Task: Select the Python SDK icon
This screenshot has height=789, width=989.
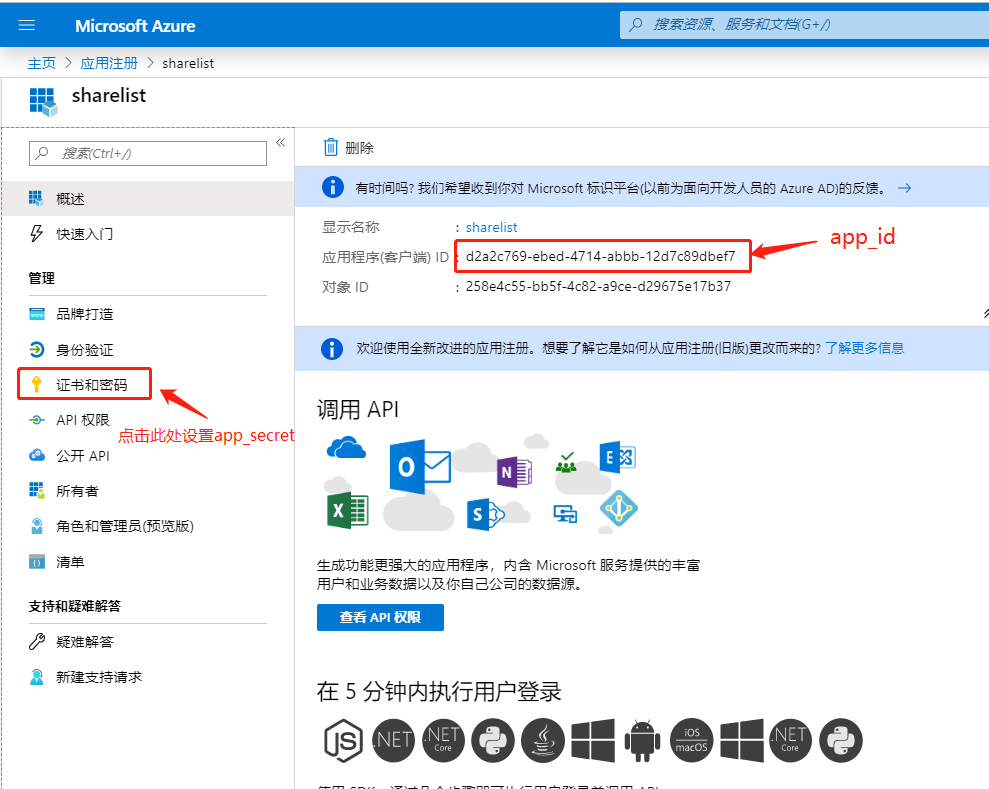Action: coord(493,740)
